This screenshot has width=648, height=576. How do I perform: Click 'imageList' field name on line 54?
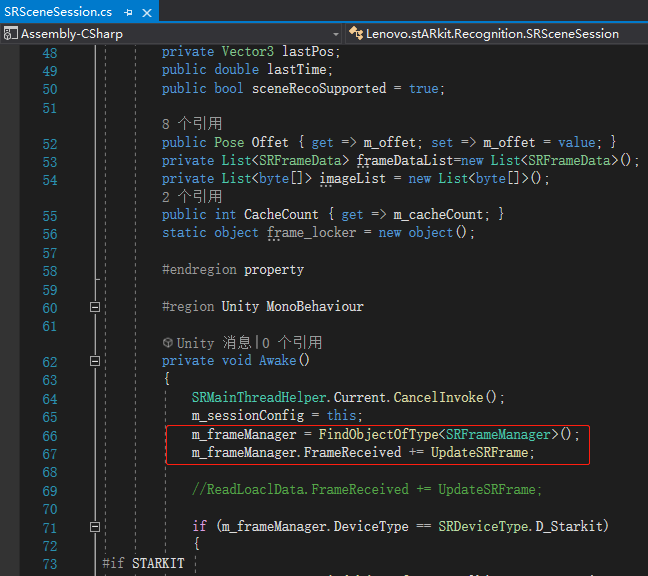point(353,179)
